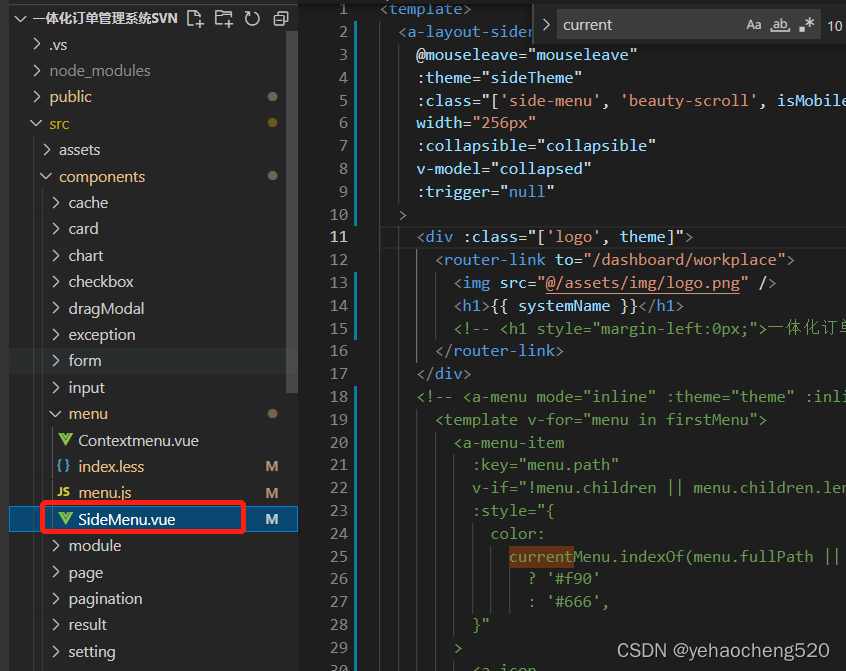Click the highlighted 'current' match on line 25
This screenshot has width=846, height=671.
pos(541,557)
